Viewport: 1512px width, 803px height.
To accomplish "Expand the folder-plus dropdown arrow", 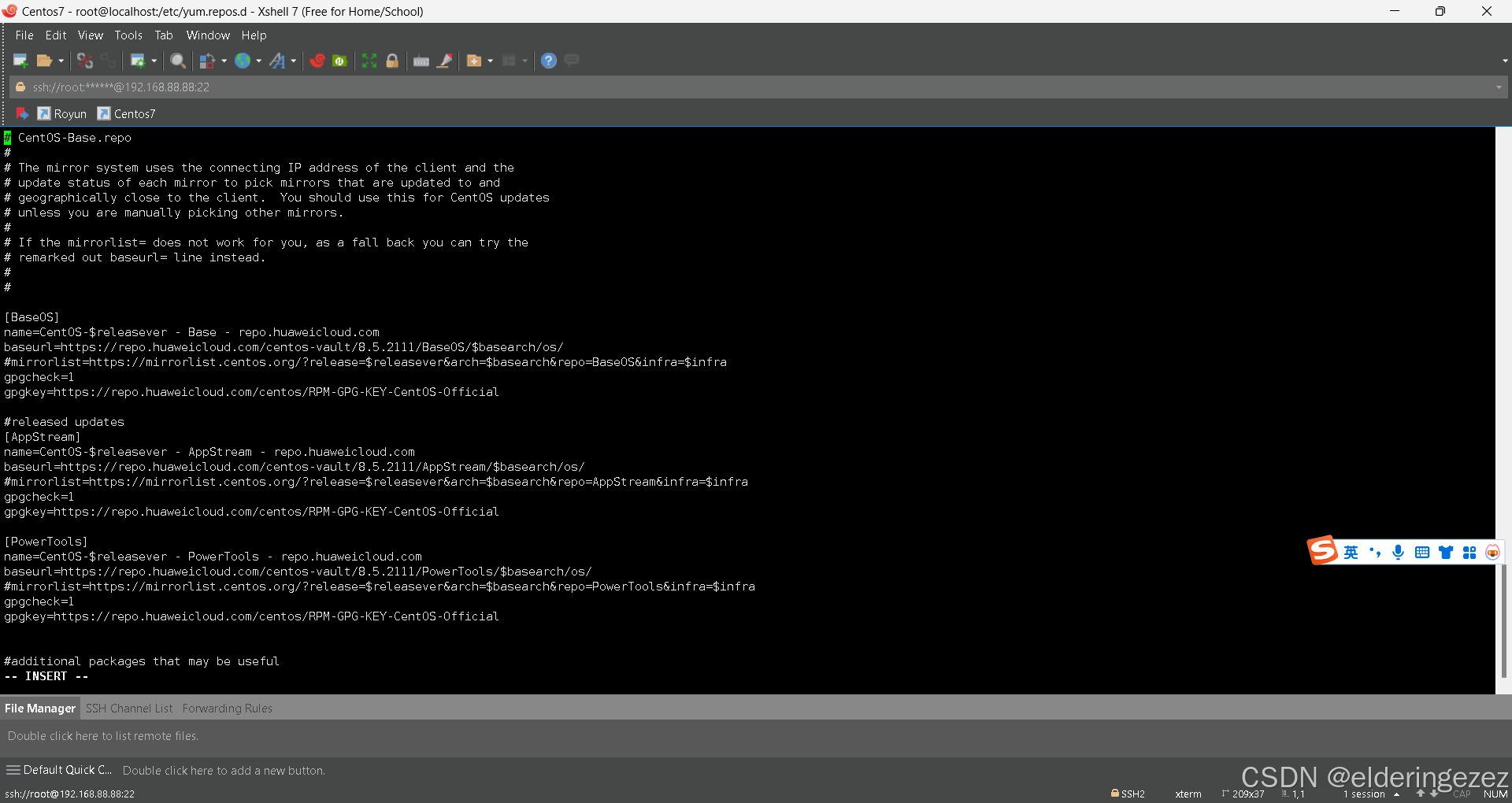I will [x=490, y=61].
